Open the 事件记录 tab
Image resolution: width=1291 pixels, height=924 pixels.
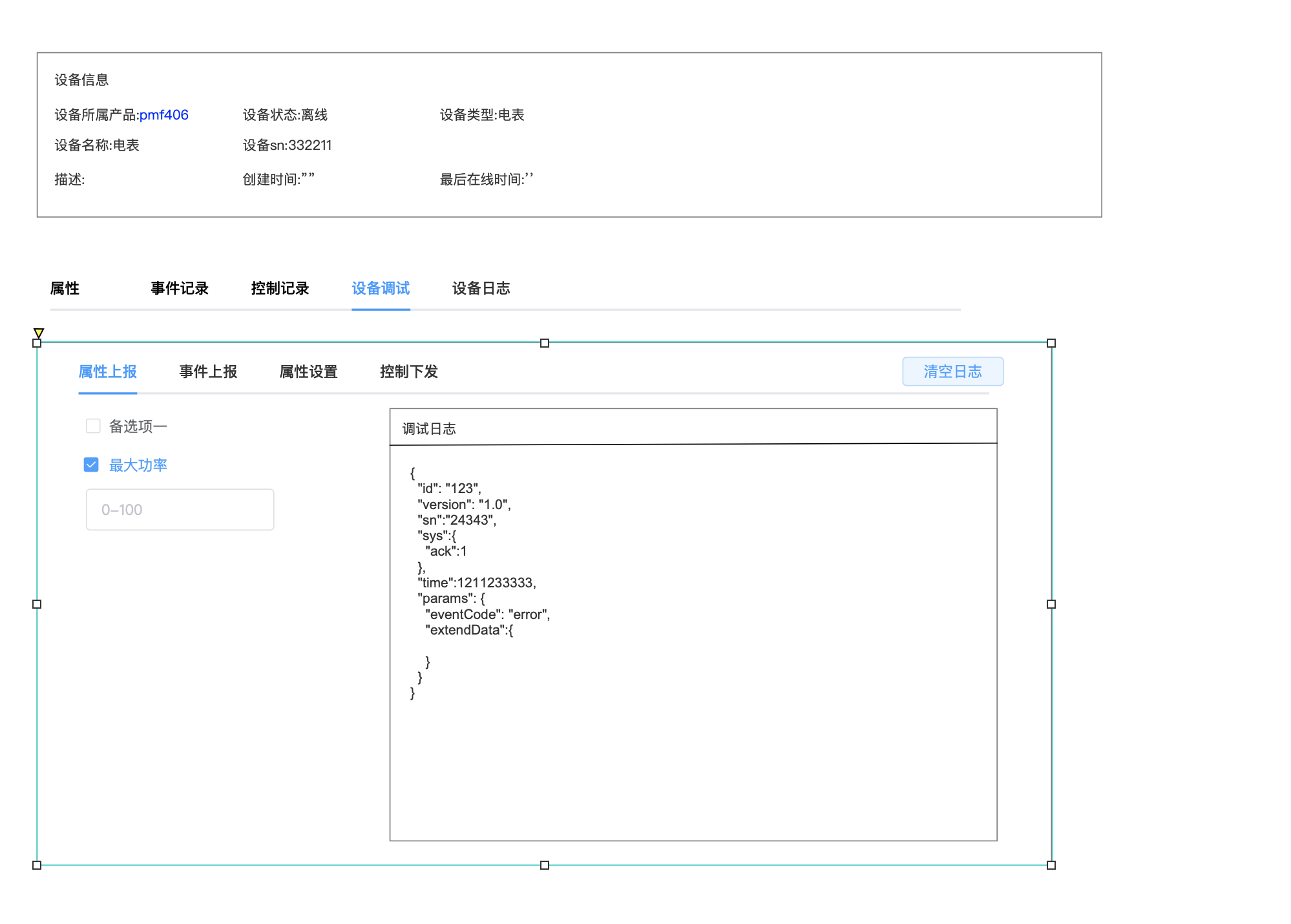click(180, 288)
